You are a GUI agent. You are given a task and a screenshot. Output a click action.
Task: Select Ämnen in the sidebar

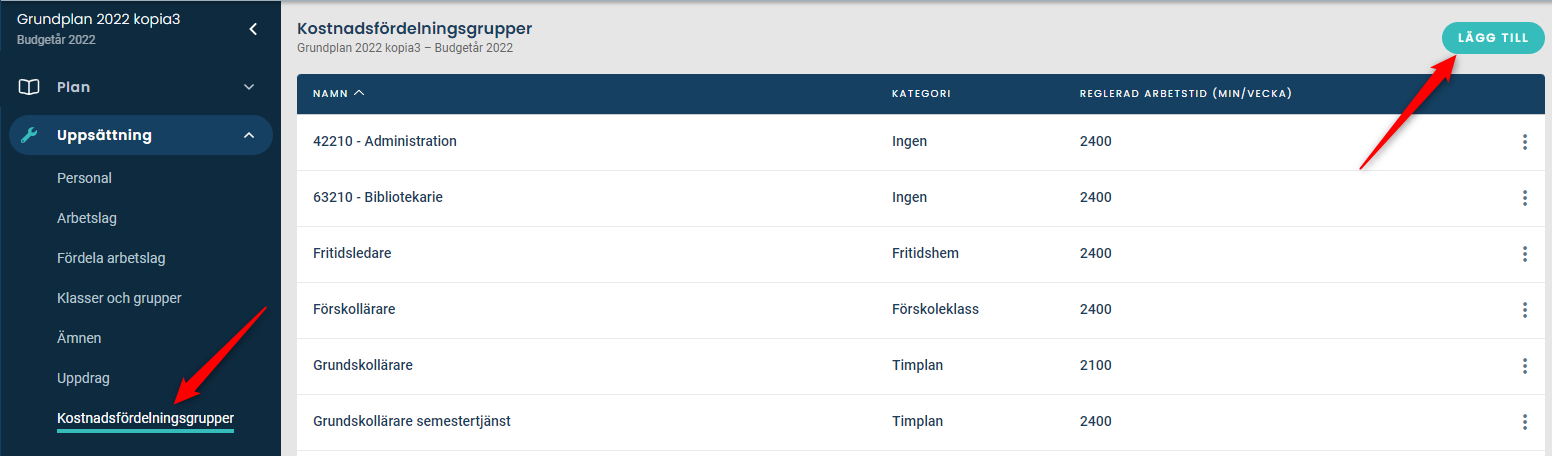(x=79, y=338)
